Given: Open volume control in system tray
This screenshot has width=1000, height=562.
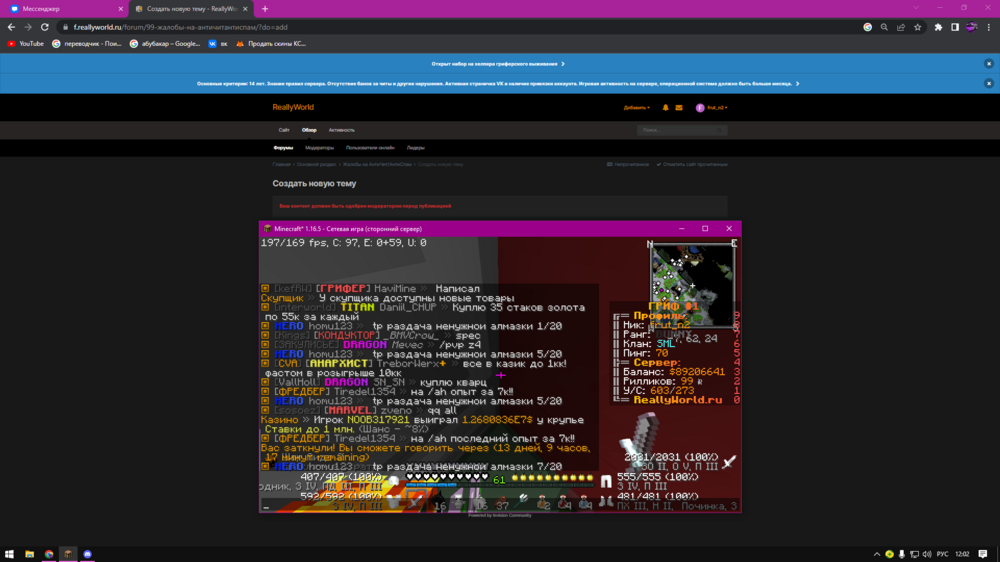Looking at the screenshot, I should 927,554.
